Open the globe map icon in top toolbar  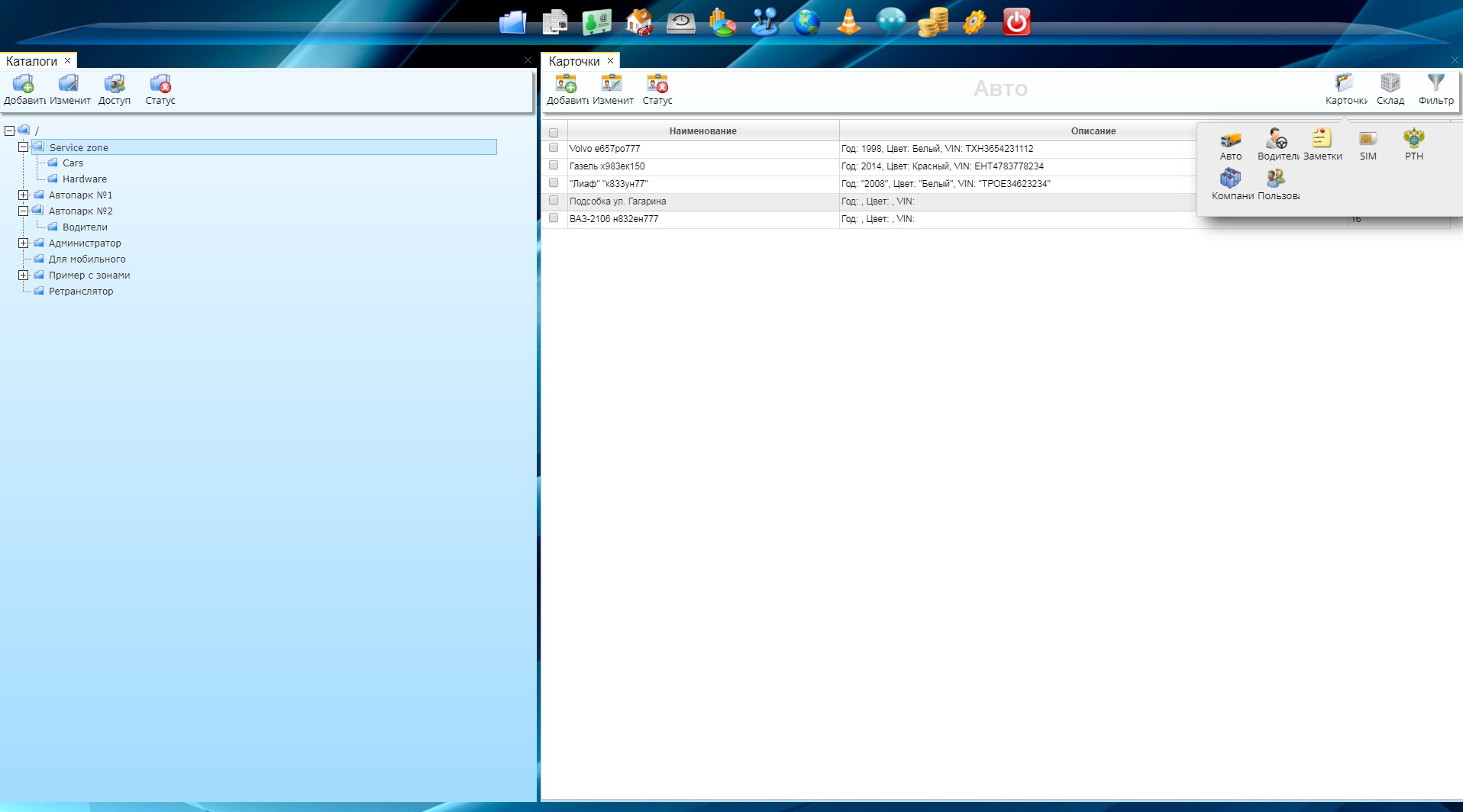806,22
